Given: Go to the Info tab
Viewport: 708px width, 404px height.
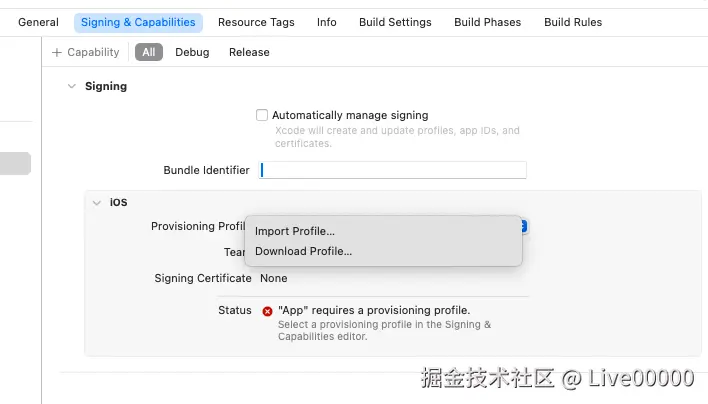Looking at the screenshot, I should tap(326, 22).
